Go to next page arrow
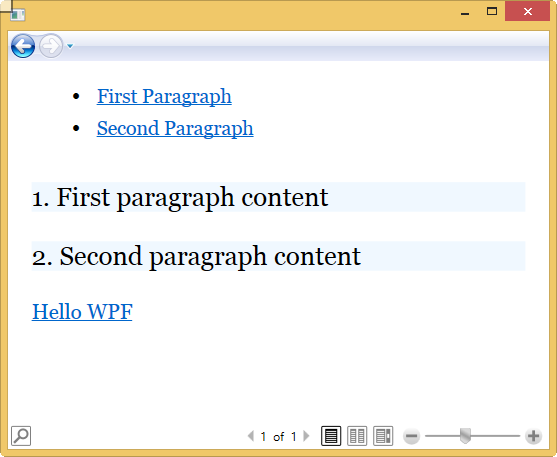This screenshot has height=457, width=557. [x=306, y=436]
